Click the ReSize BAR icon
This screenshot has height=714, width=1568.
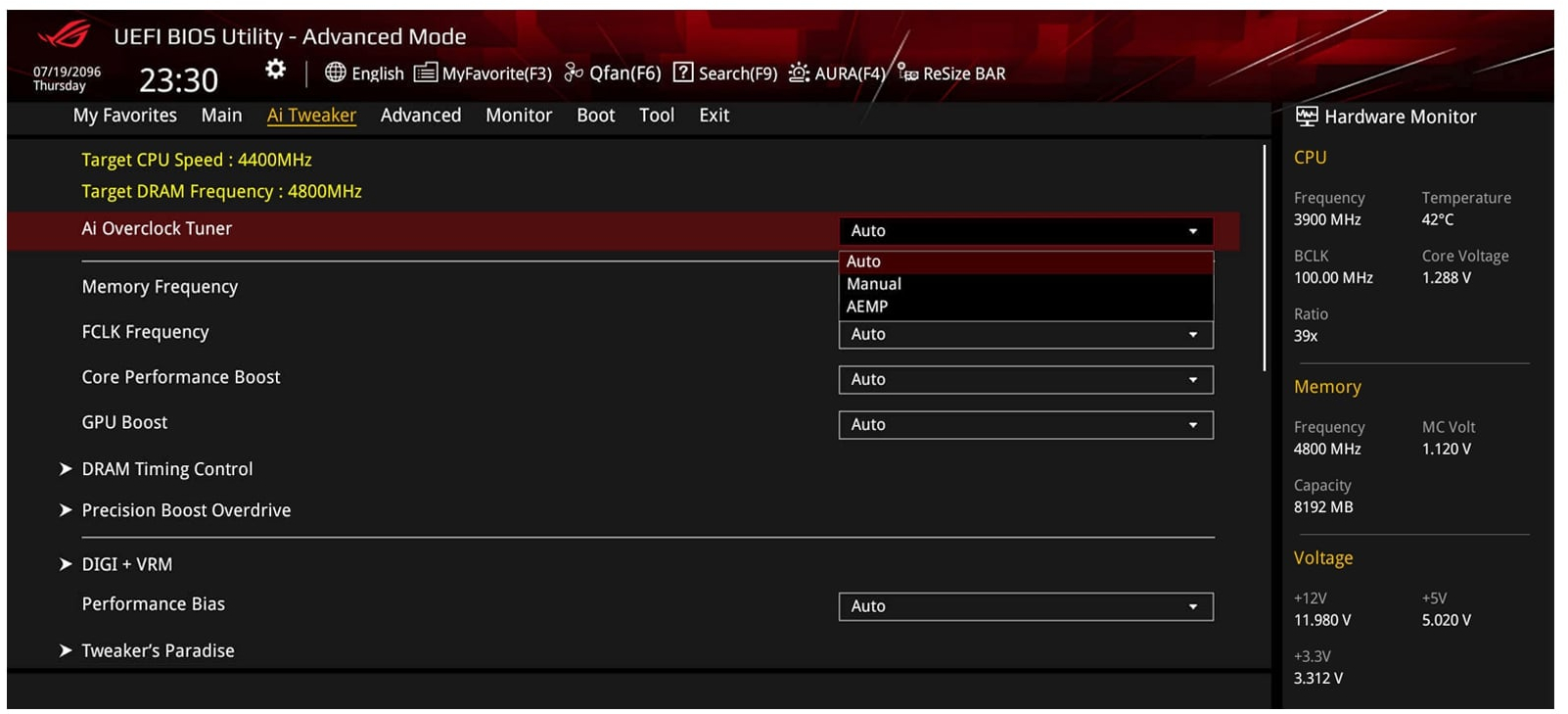(x=908, y=72)
